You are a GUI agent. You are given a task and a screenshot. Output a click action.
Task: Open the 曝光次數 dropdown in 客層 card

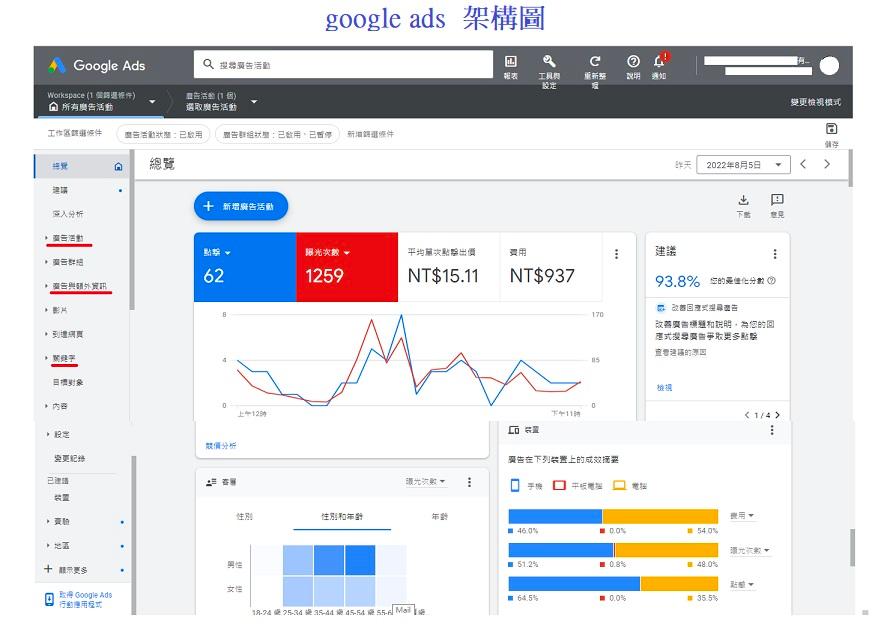click(x=426, y=481)
